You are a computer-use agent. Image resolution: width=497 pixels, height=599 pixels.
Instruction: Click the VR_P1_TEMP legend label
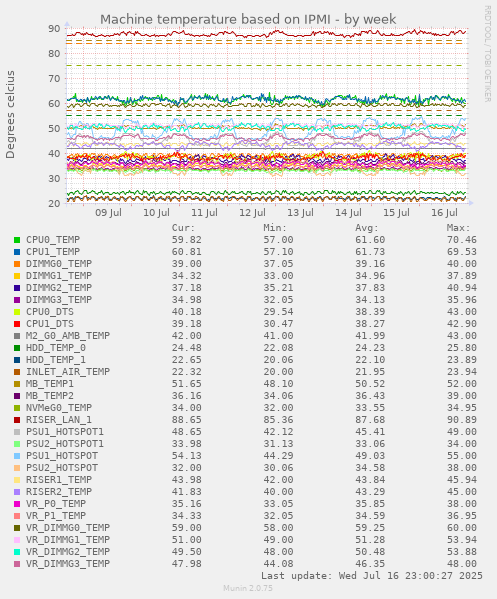point(56,516)
